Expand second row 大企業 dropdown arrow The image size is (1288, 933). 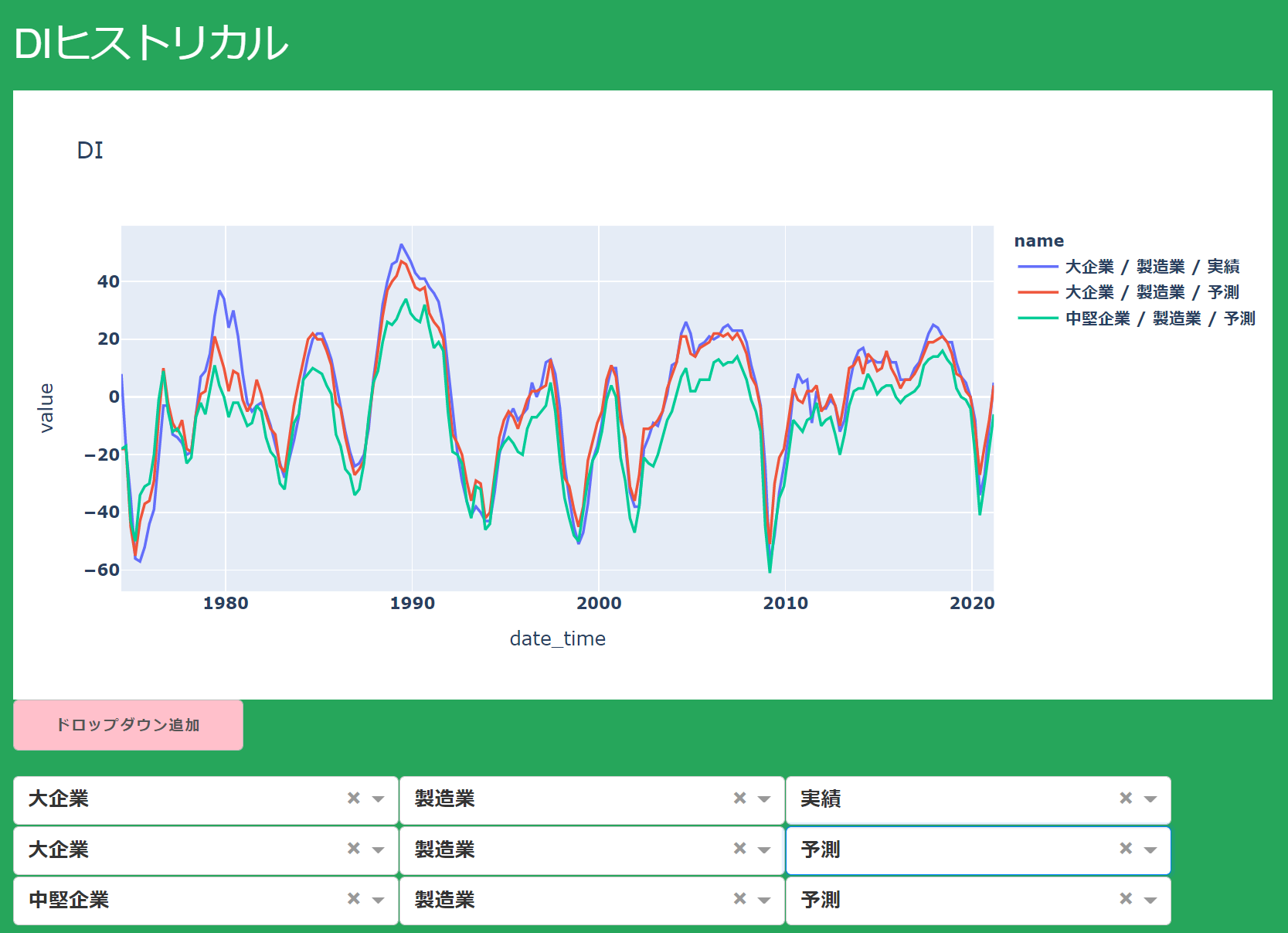[x=379, y=850]
